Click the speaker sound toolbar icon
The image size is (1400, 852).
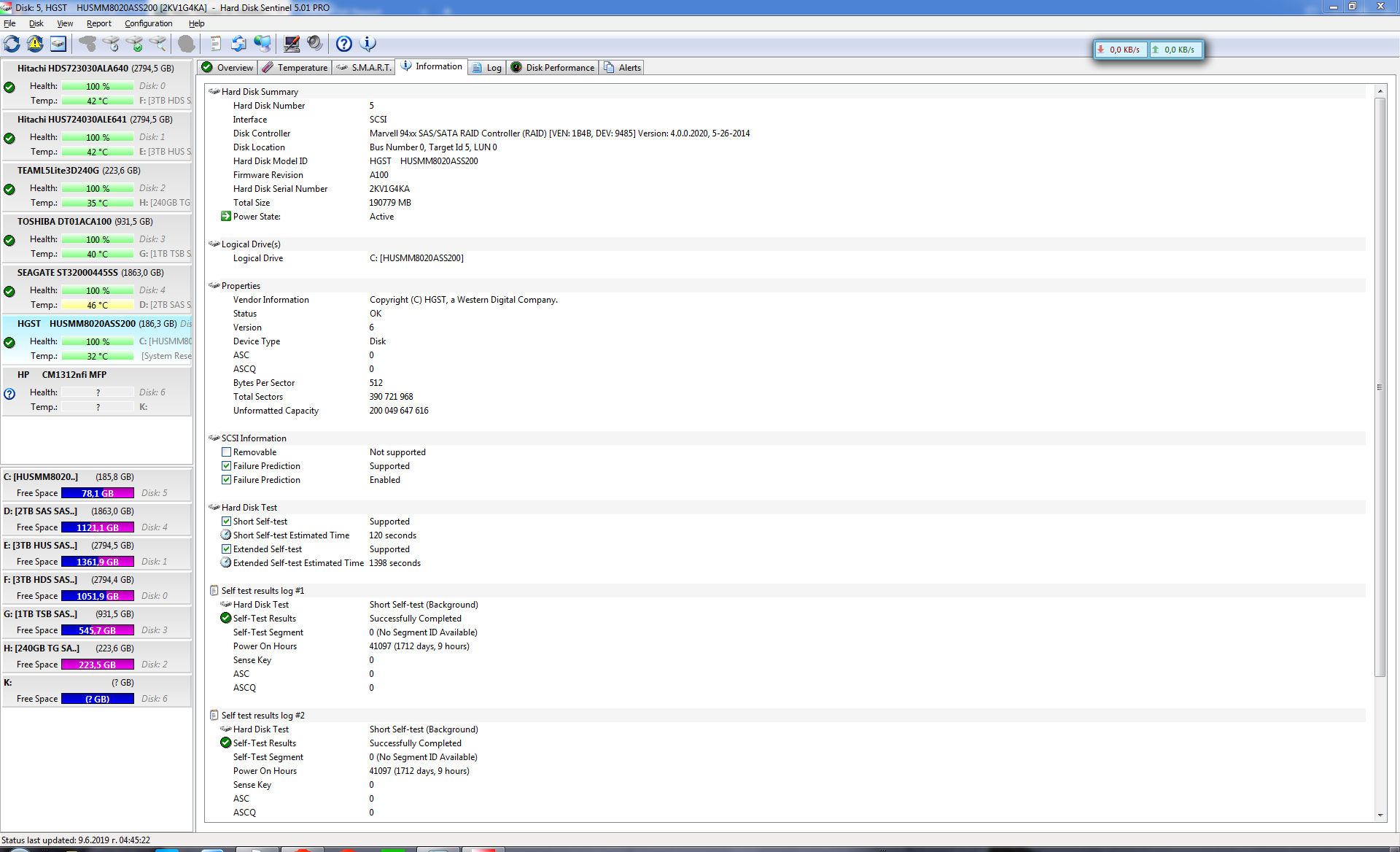315,44
